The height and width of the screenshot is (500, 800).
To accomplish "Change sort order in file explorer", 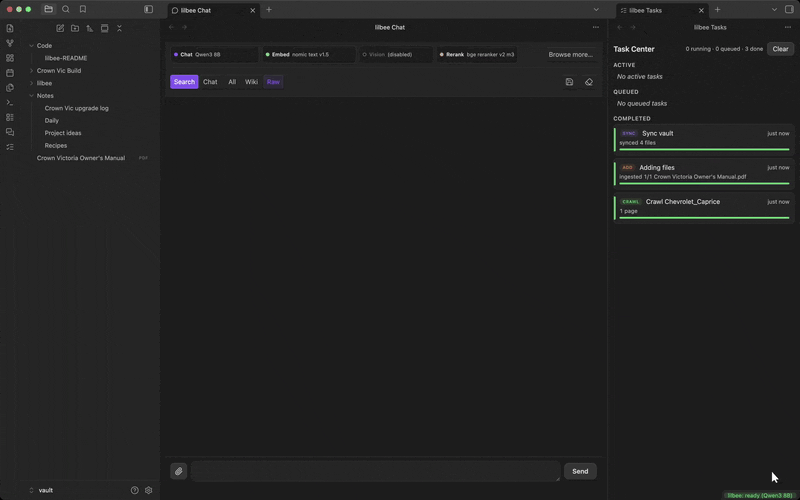I will click(90, 28).
